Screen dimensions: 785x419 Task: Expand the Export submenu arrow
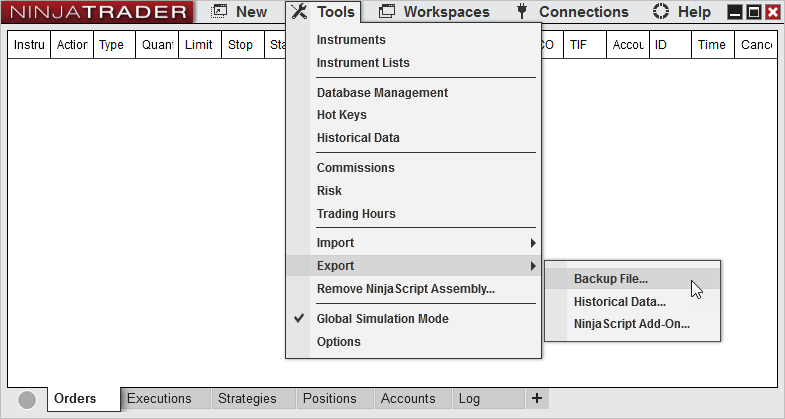[x=533, y=266]
